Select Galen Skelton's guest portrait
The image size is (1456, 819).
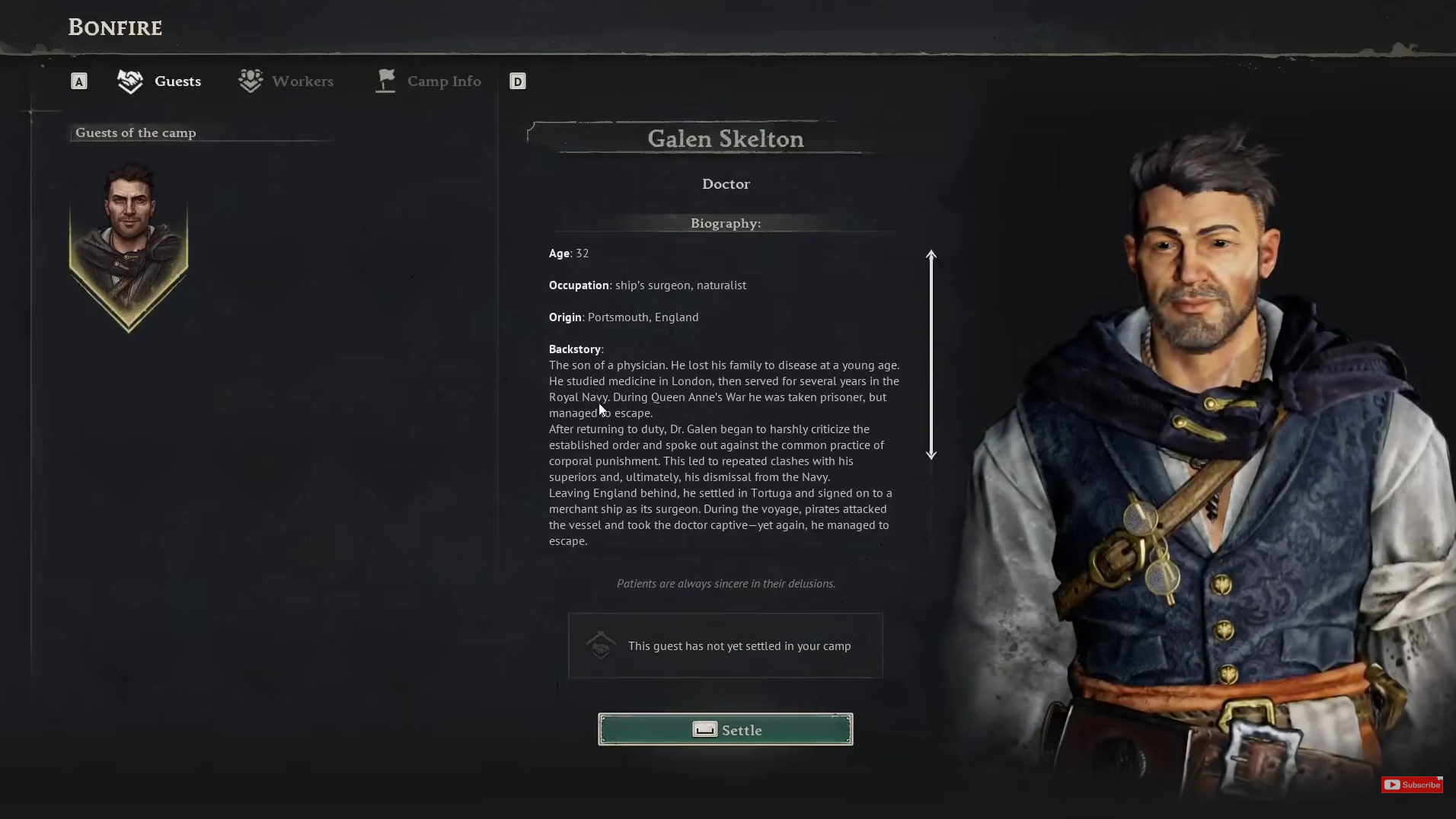point(129,247)
